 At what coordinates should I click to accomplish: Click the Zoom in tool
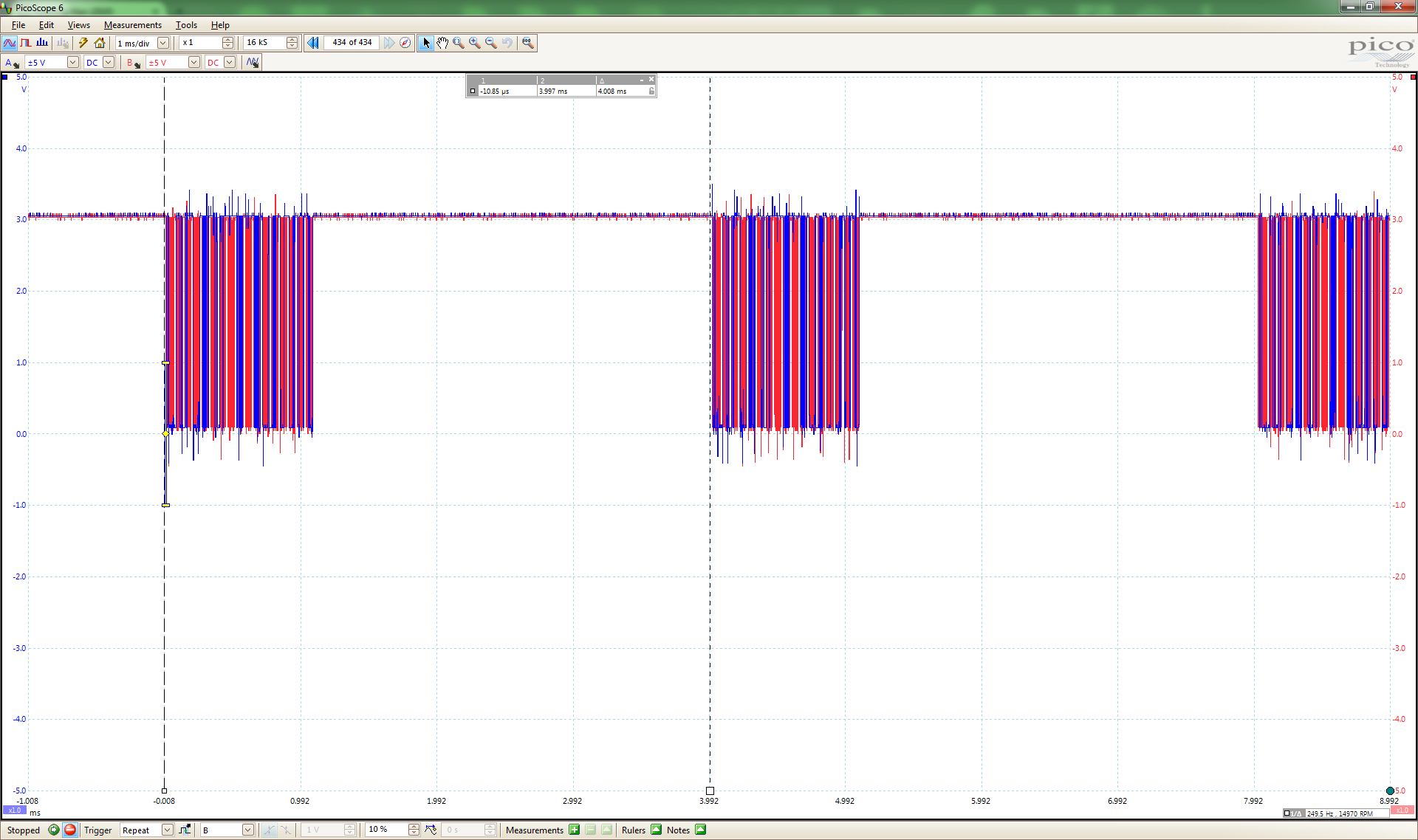[475, 43]
